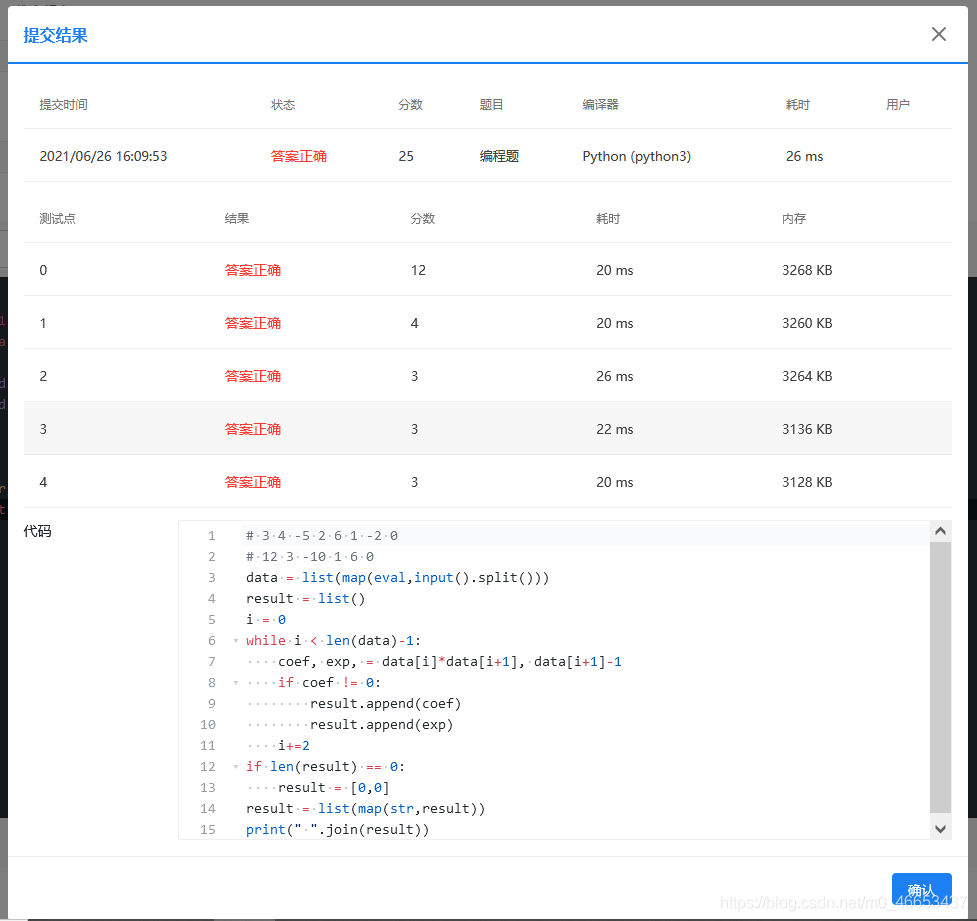Image resolution: width=977 pixels, height=921 pixels.
Task: Click the 代码 label
Action: click(37, 531)
